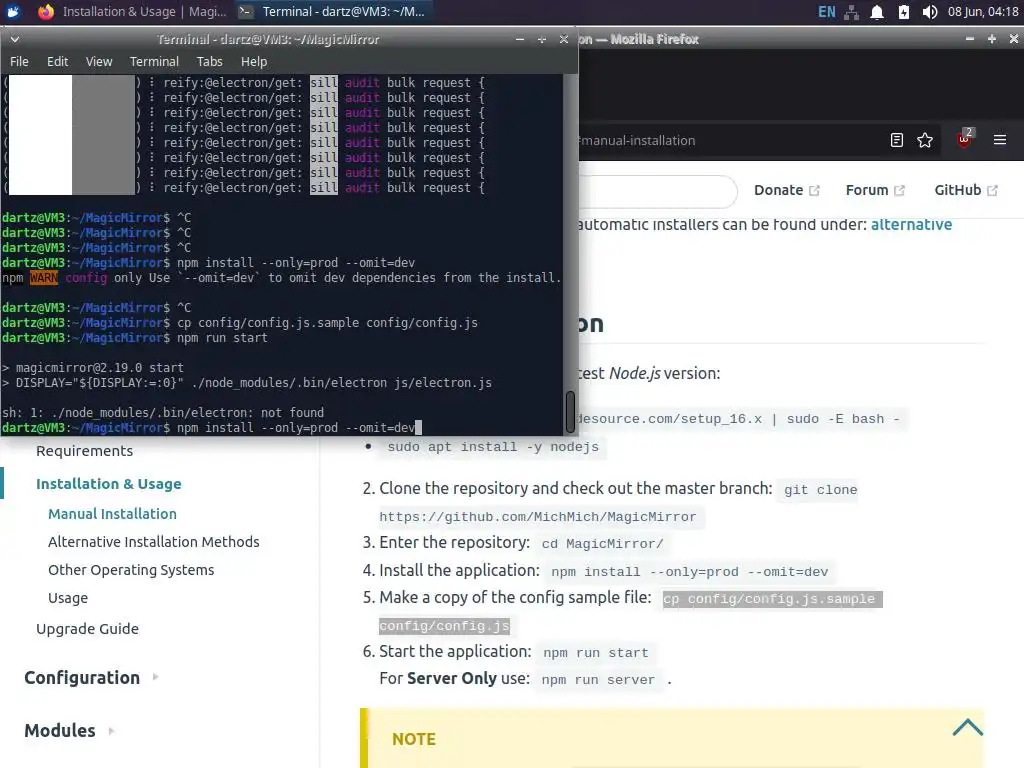
Task: Click highlighted 'cp config/config.js.sample' code
Action: click(x=772, y=599)
